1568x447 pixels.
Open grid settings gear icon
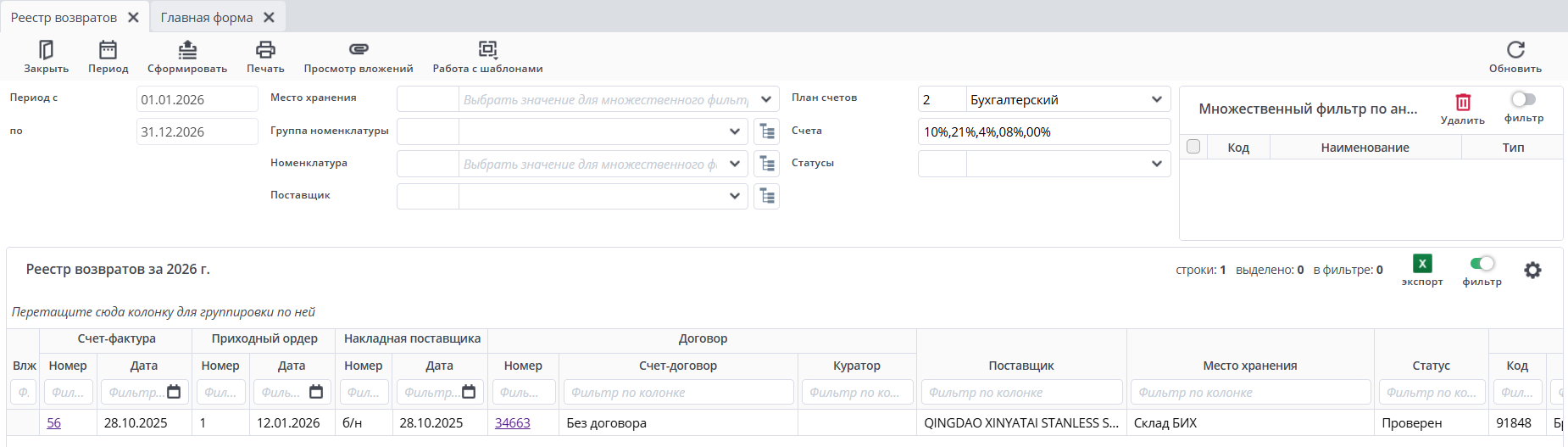[1532, 271]
